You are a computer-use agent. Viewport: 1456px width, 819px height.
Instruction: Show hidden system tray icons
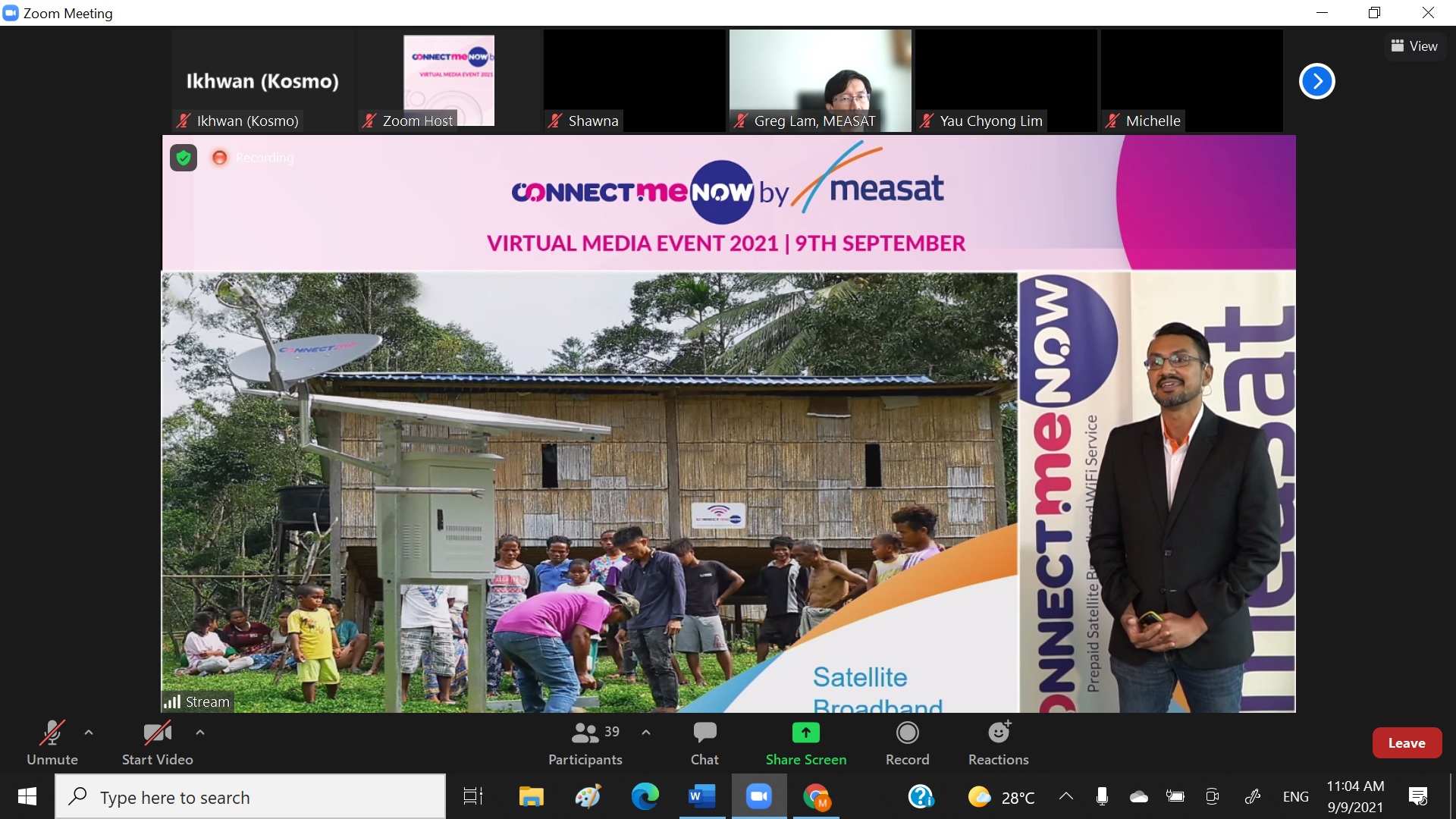click(x=1065, y=797)
